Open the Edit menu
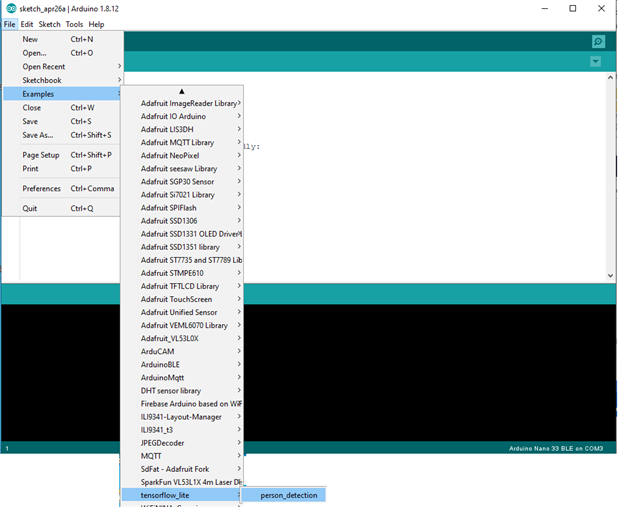Image resolution: width=620 pixels, height=507 pixels. tap(27, 24)
